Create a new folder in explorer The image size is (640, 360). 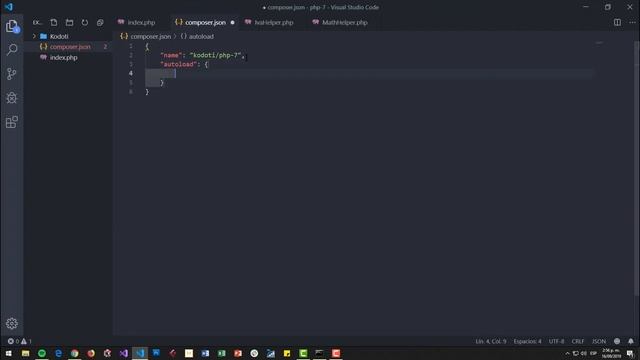click(69, 22)
